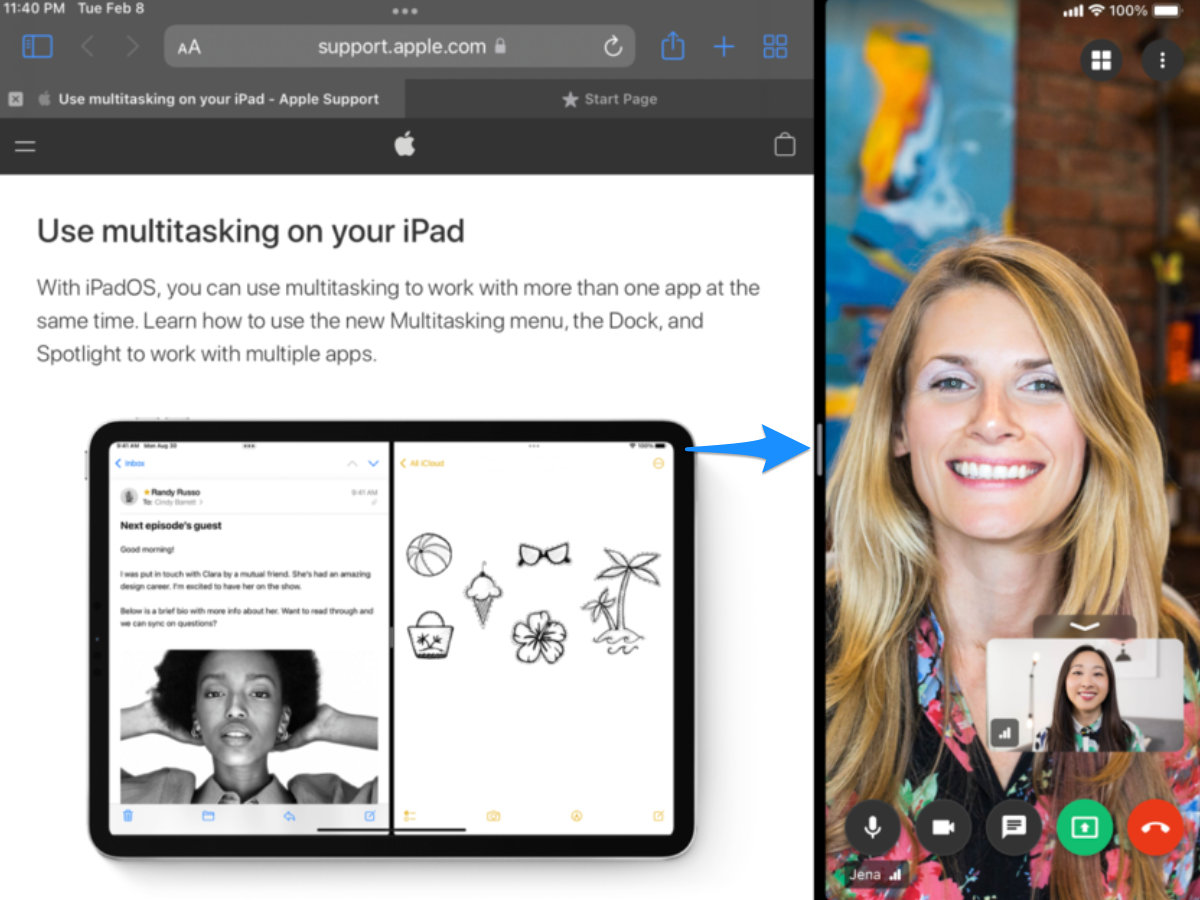Viewport: 1200px width, 900px height.
Task: Click the address bar showing support.apple.com
Action: click(x=400, y=46)
